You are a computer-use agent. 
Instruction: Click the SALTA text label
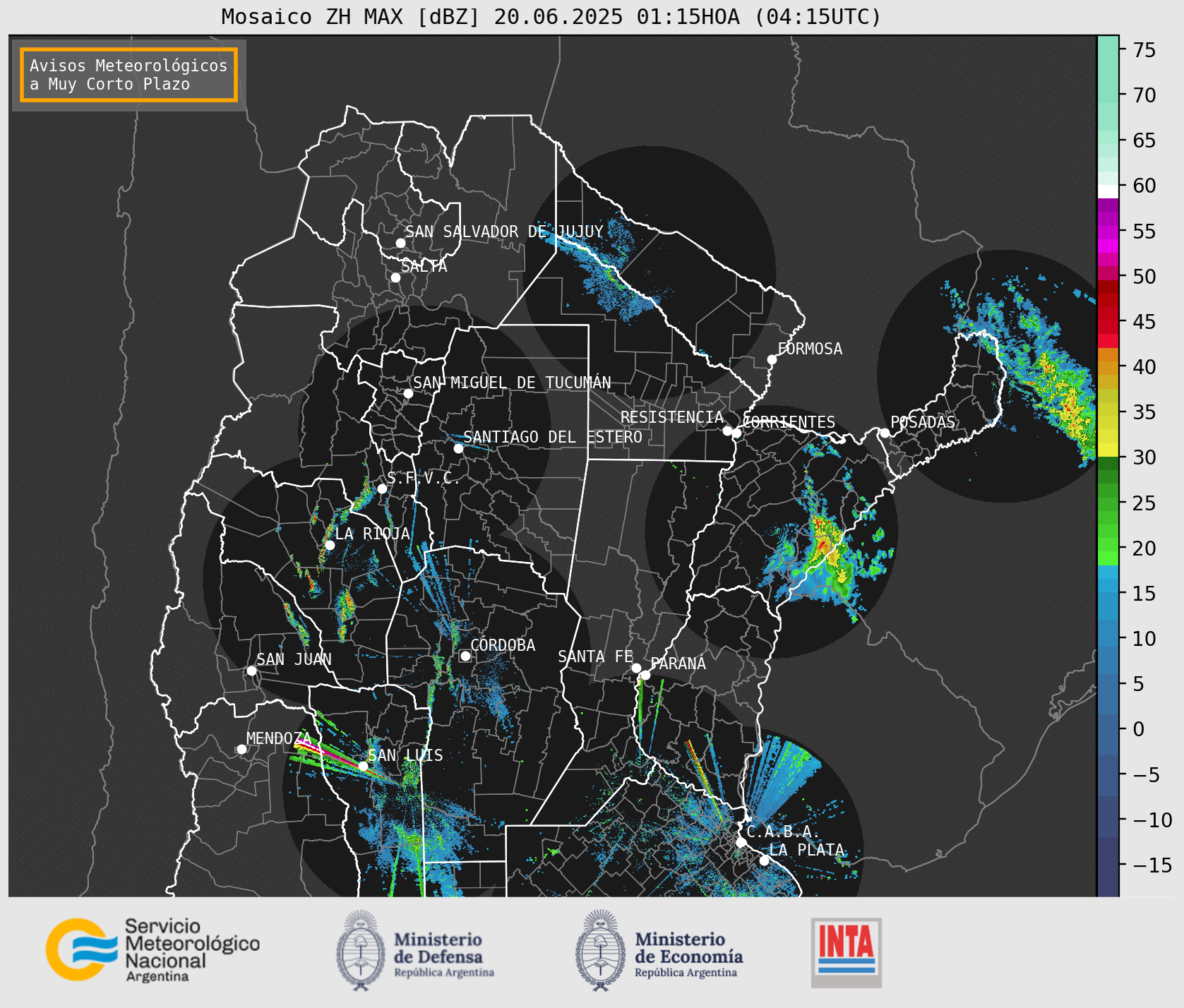pyautogui.click(x=424, y=266)
